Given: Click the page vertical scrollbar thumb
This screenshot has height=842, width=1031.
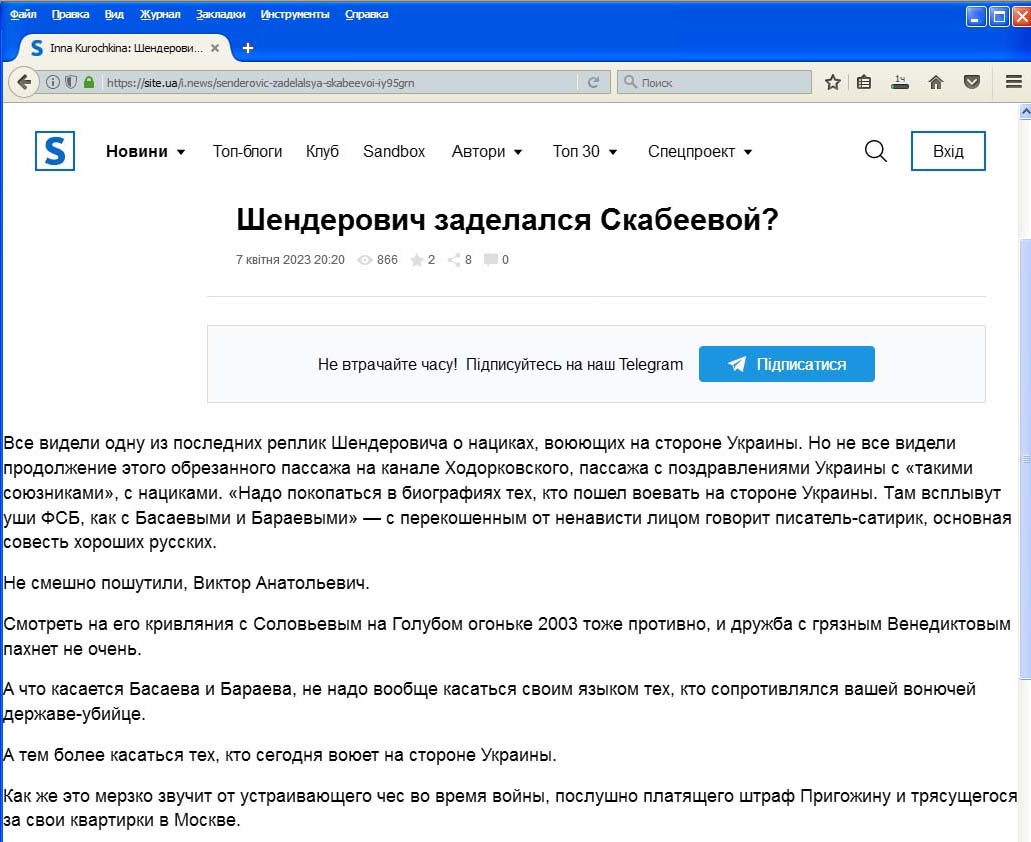Looking at the screenshot, I should click(1024, 460).
